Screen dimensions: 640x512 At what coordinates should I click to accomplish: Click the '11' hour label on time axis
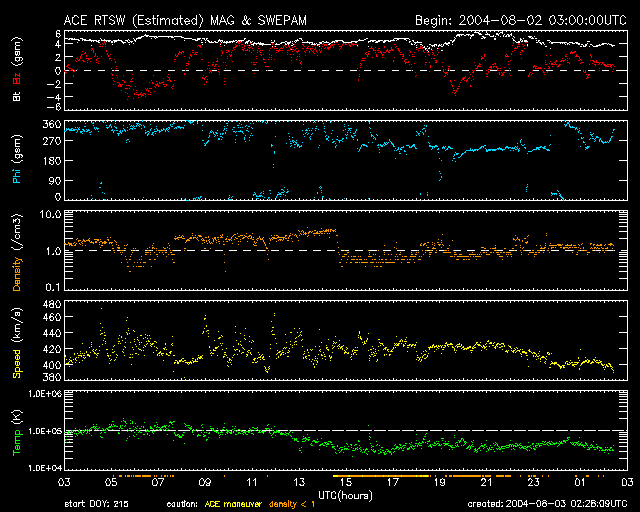pyautogui.click(x=252, y=482)
